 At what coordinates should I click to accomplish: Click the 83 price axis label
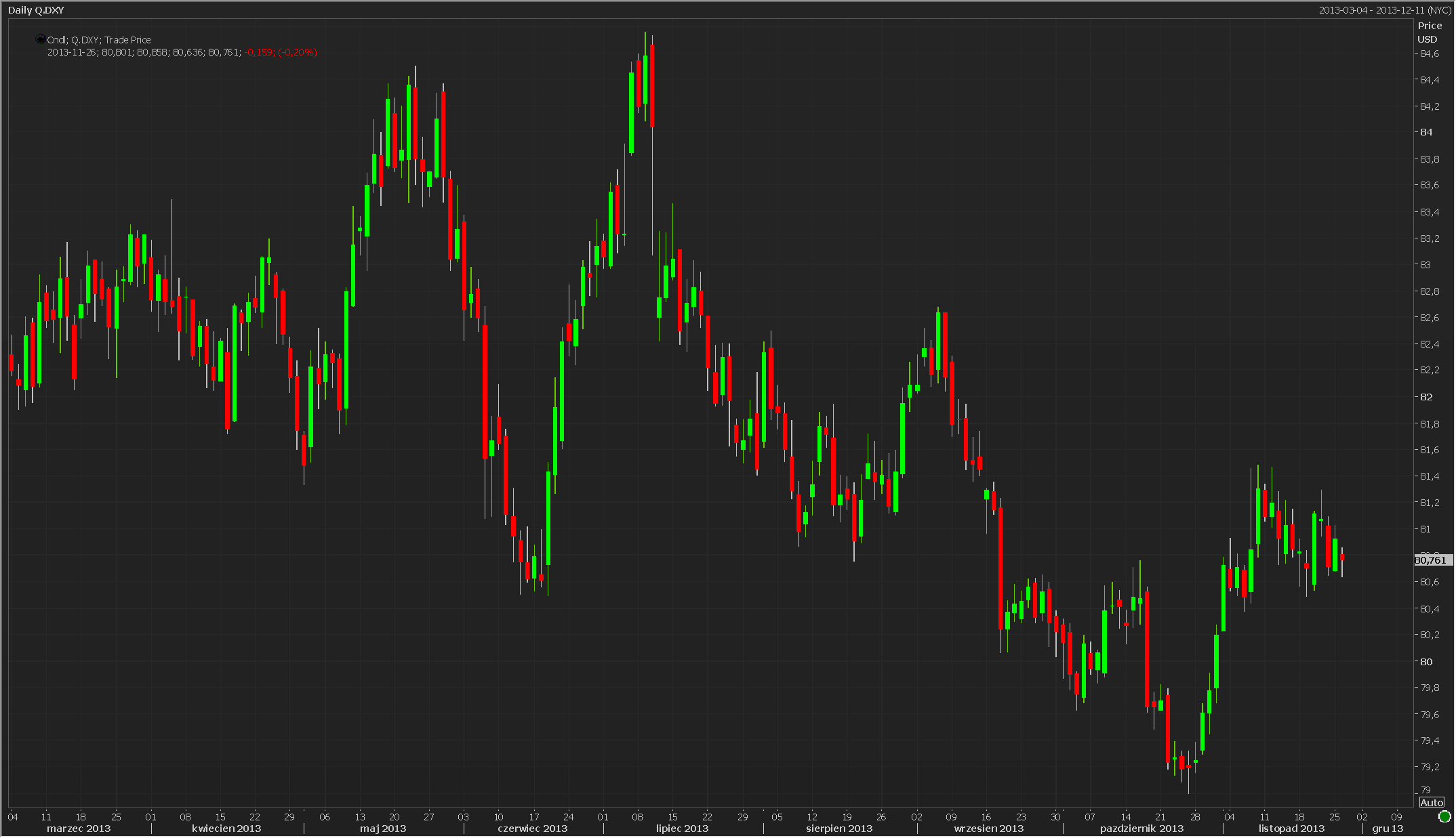tap(1426, 265)
